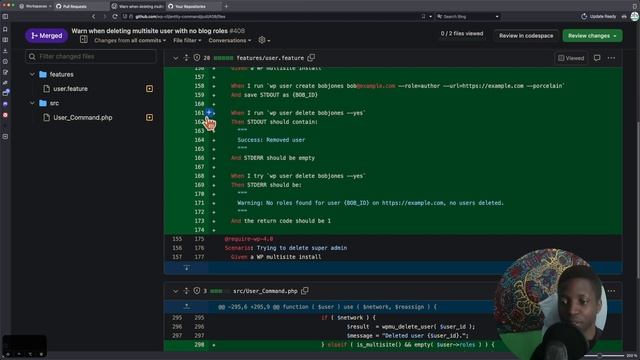Mark user.feature as Viewed

571,58
